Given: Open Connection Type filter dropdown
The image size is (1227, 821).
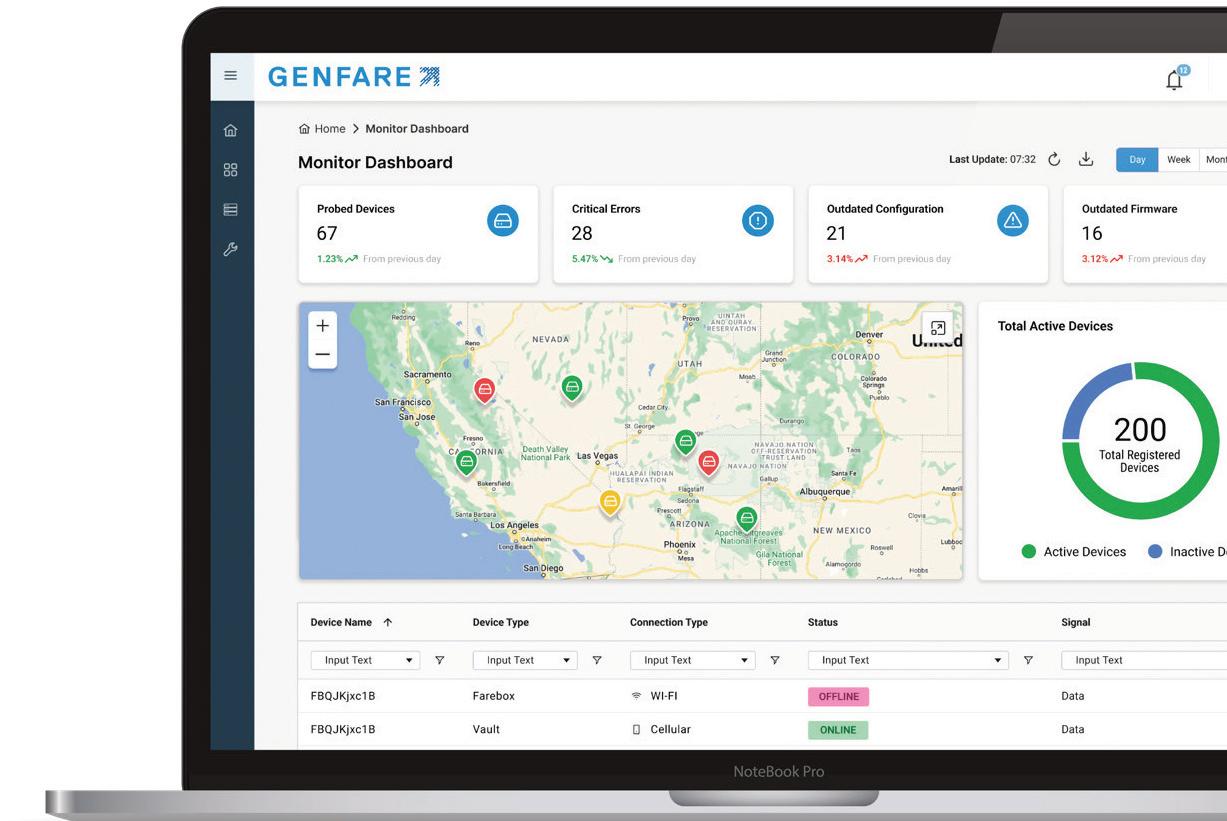Looking at the screenshot, I should point(692,660).
